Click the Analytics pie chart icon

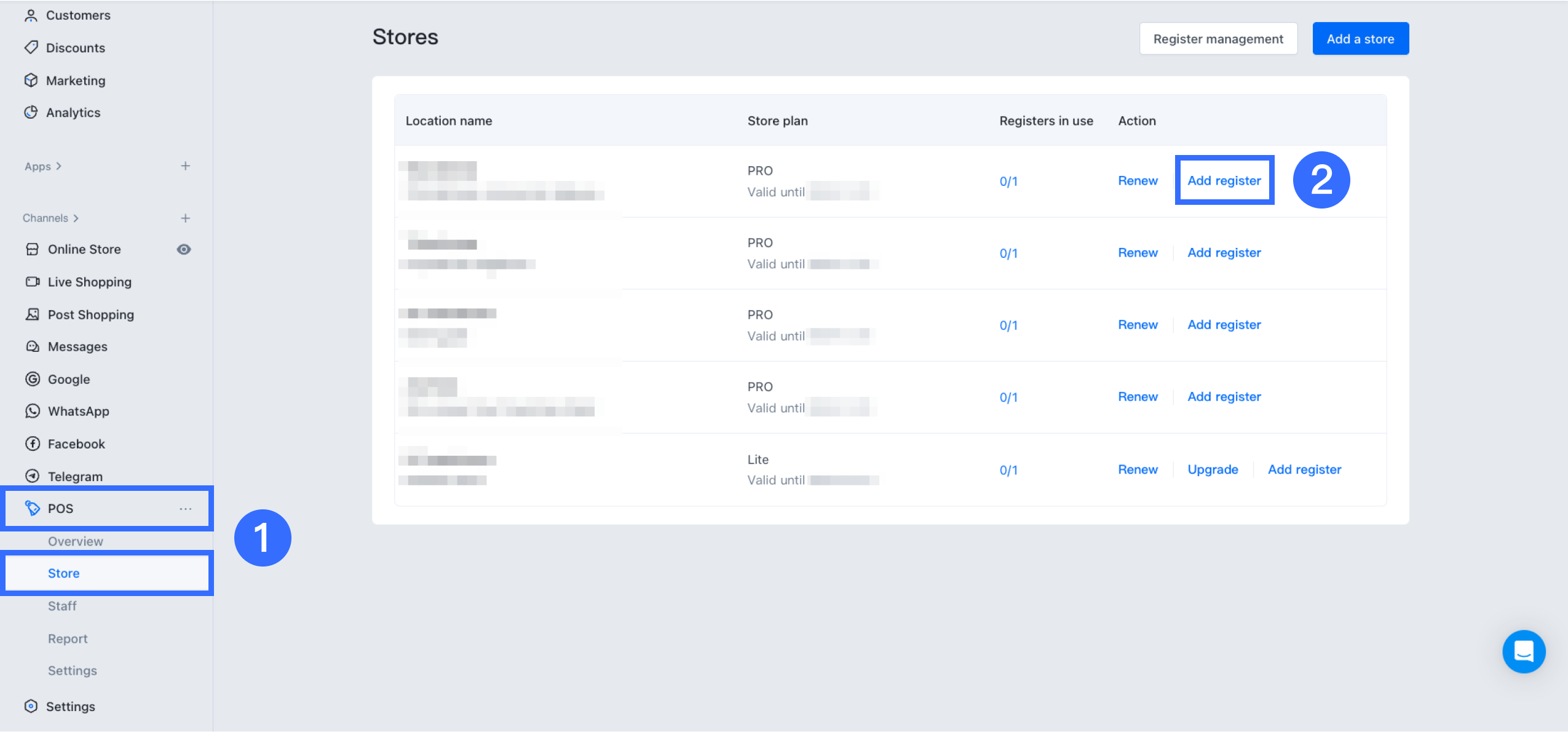tap(31, 113)
